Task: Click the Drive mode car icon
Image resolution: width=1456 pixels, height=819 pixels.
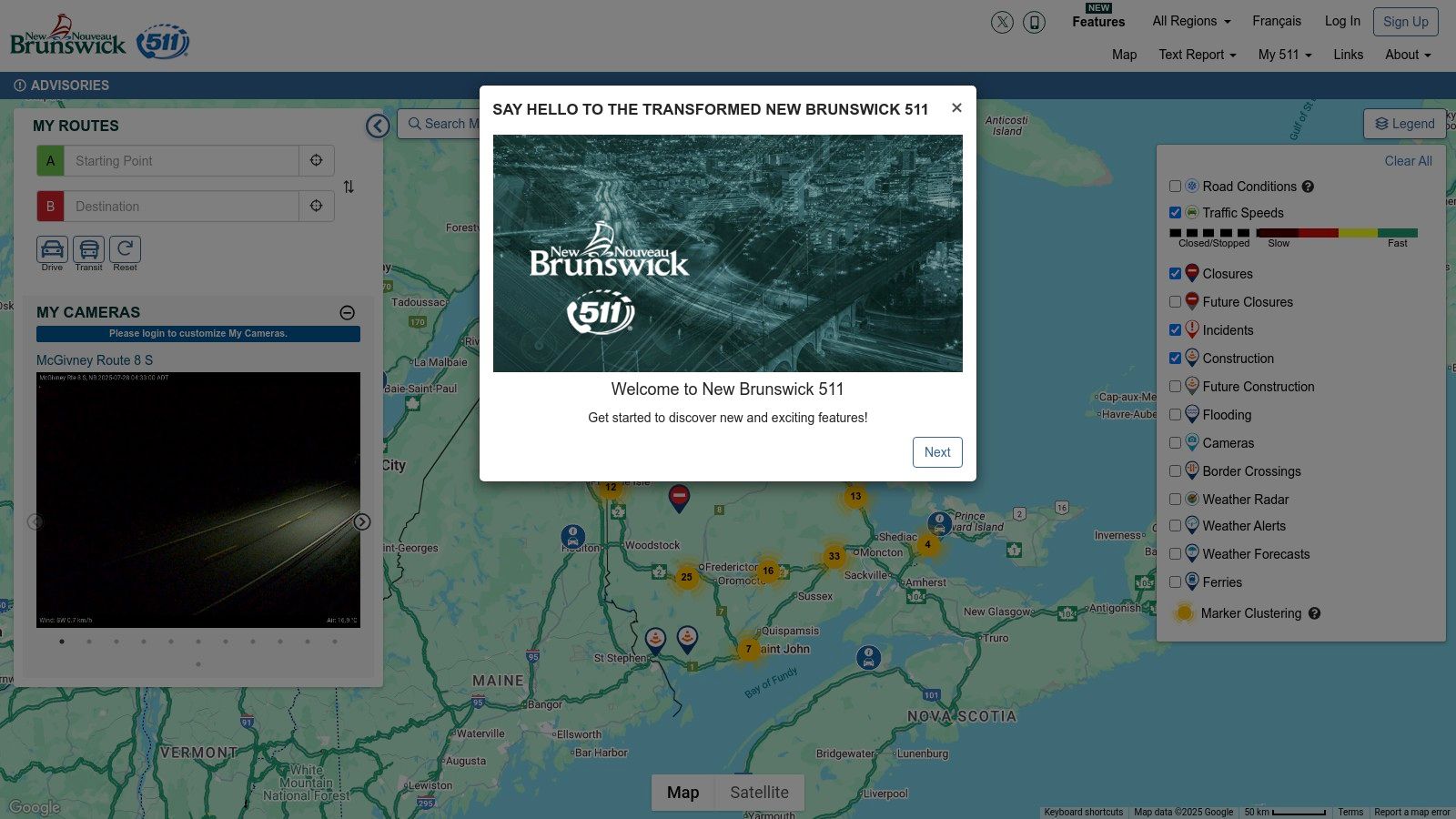Action: 52,249
